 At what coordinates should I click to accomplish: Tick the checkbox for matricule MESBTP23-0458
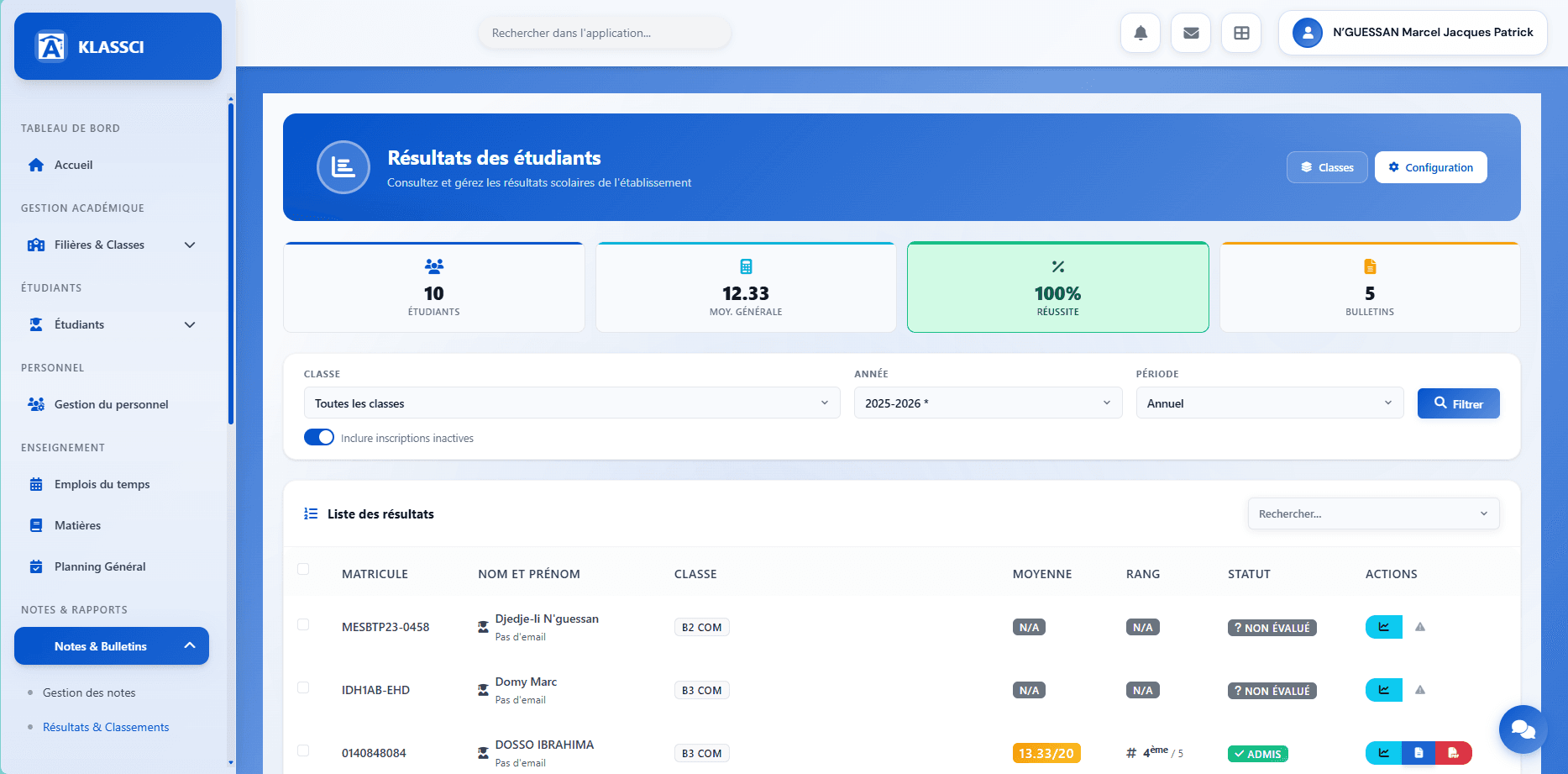pyautogui.click(x=303, y=624)
